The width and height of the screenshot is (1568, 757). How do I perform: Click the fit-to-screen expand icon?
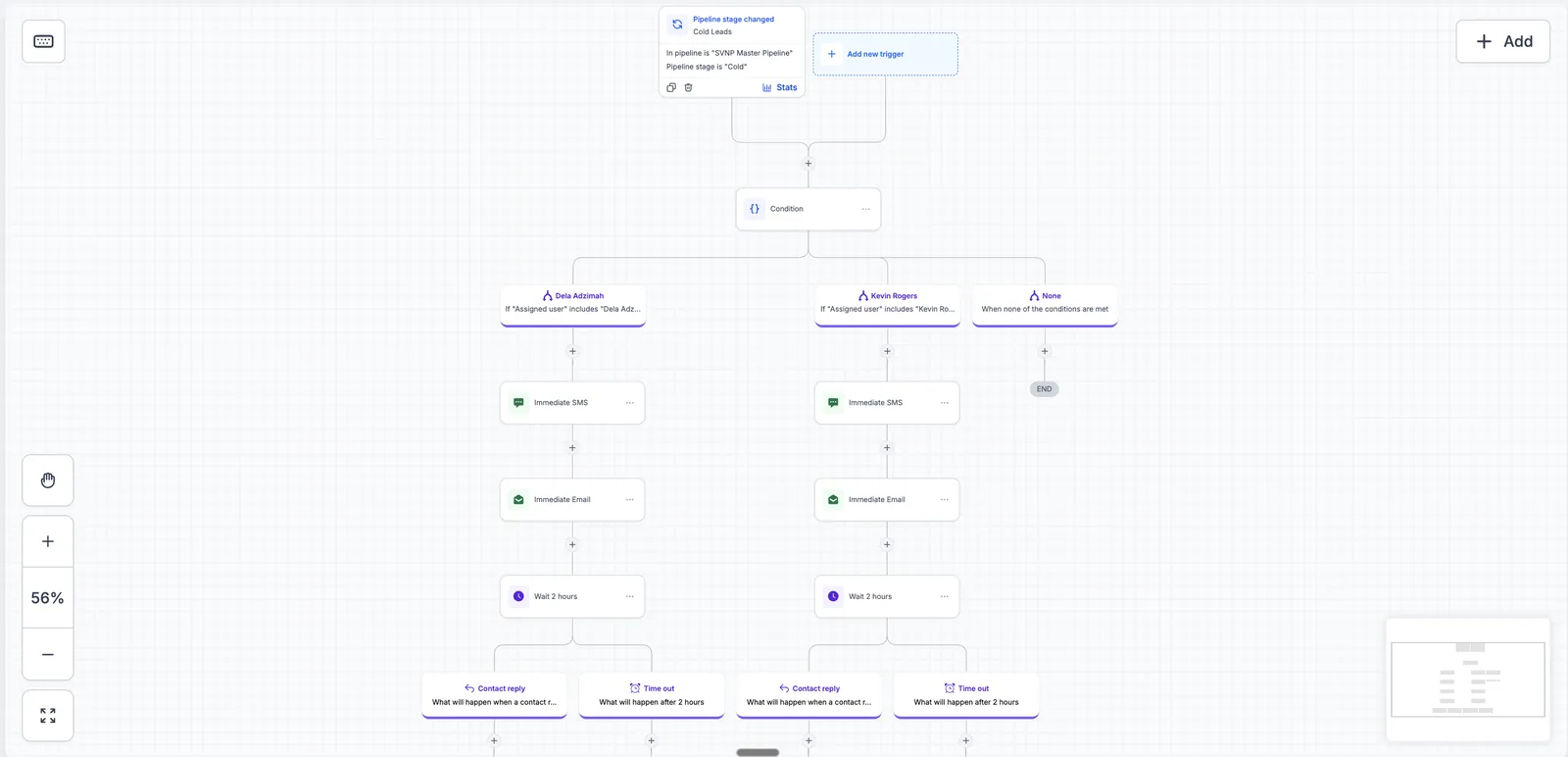point(48,716)
